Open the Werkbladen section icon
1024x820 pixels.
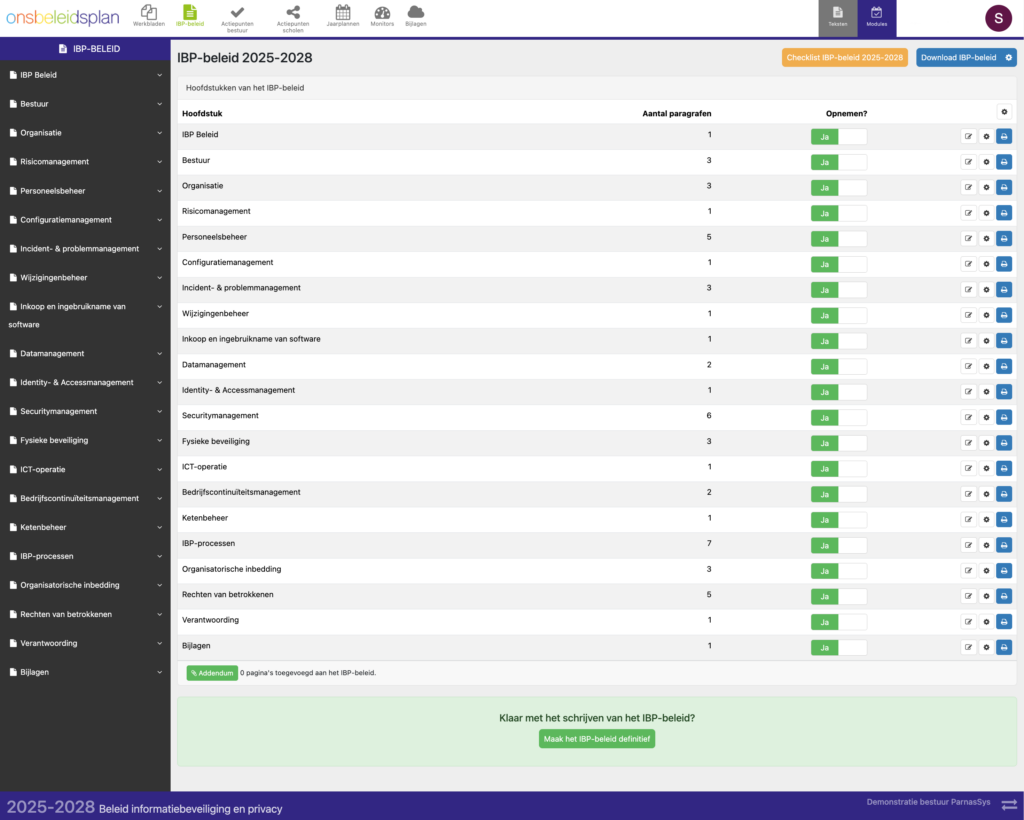tap(150, 14)
